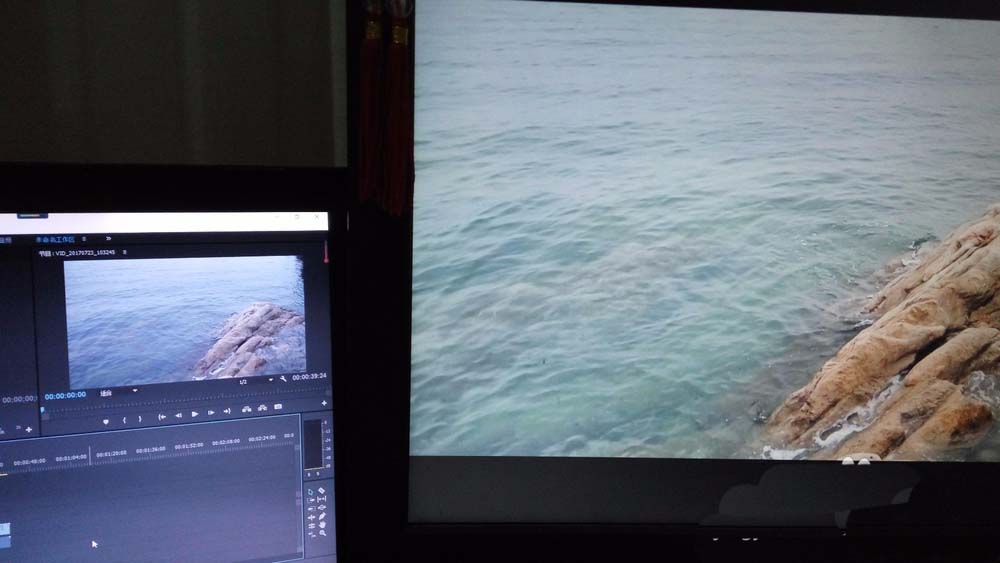Select the Ripple Edit tool
The width and height of the screenshot is (1000, 563).
click(x=311, y=517)
